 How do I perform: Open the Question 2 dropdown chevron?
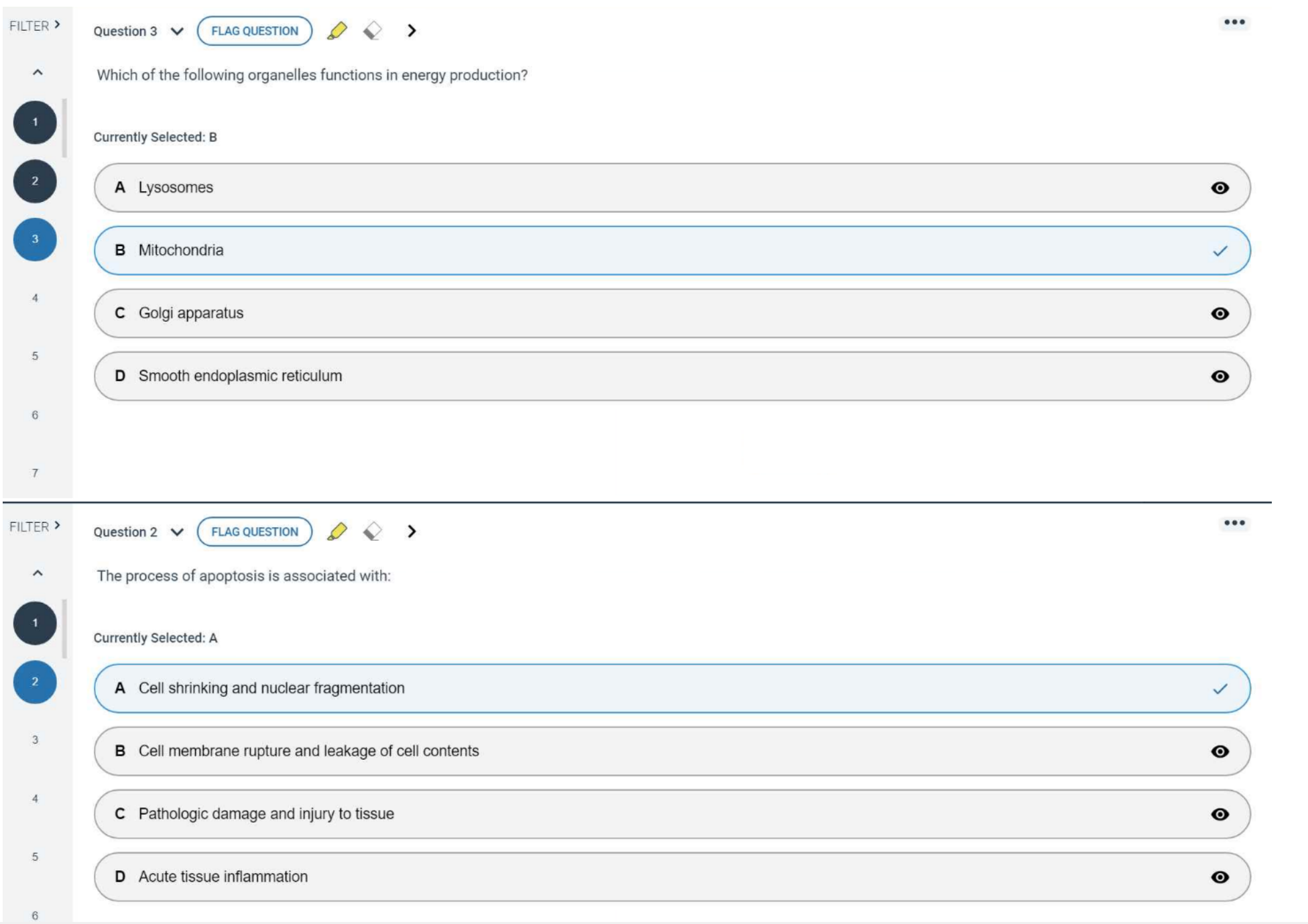177,532
